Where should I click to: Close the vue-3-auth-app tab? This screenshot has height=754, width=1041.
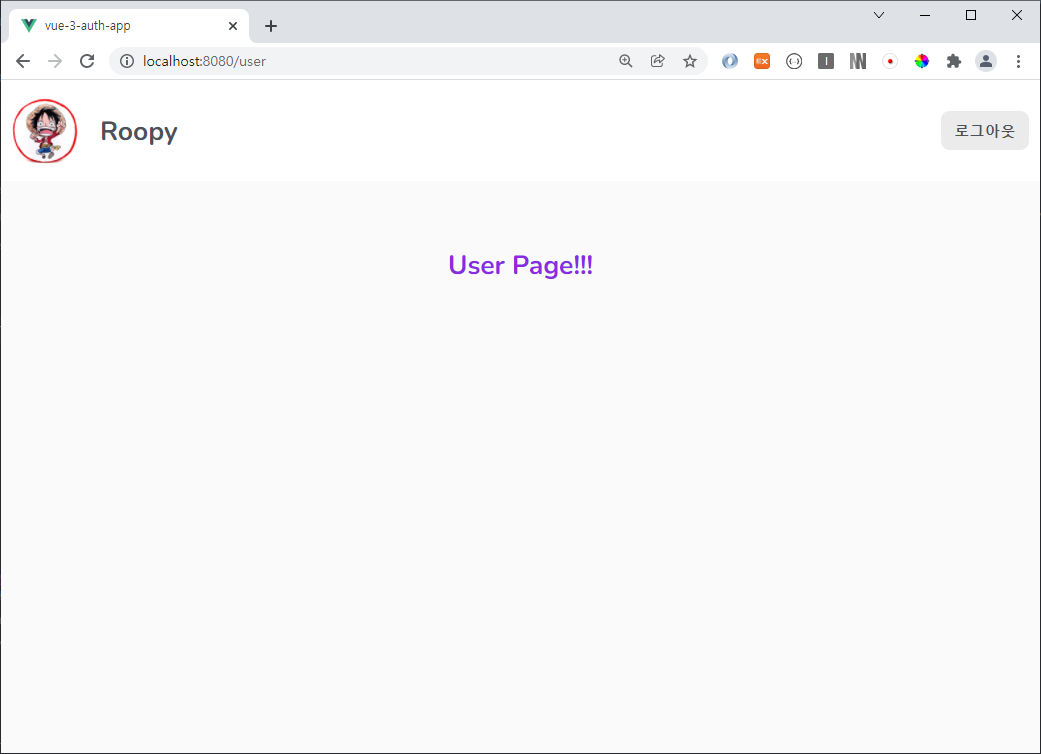click(233, 26)
